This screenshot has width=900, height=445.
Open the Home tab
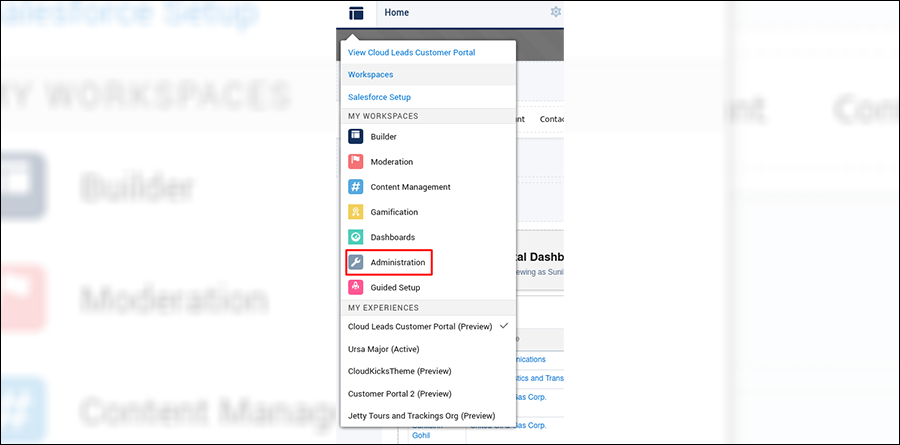[x=397, y=13]
